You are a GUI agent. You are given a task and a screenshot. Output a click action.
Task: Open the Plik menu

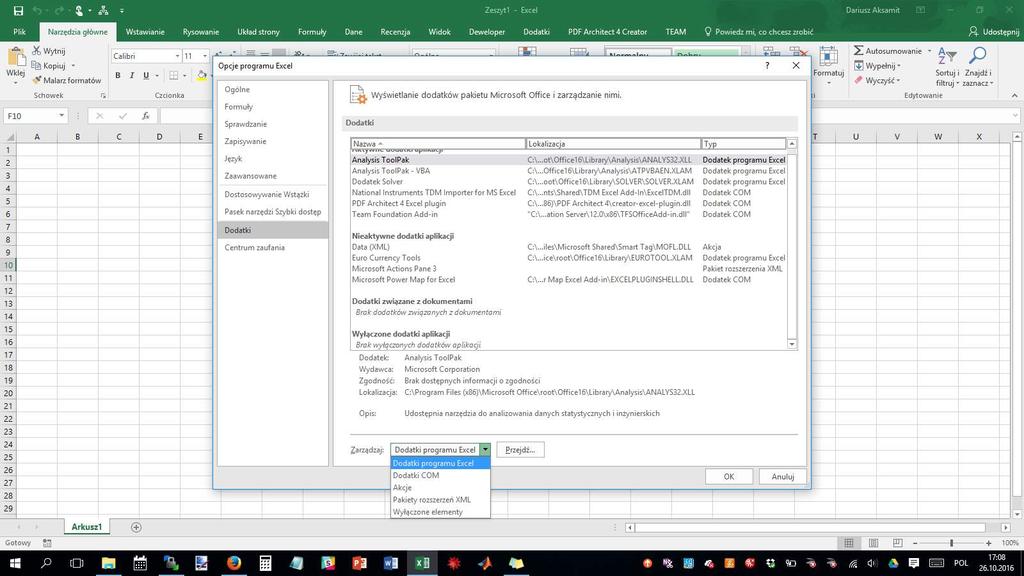[19, 31]
